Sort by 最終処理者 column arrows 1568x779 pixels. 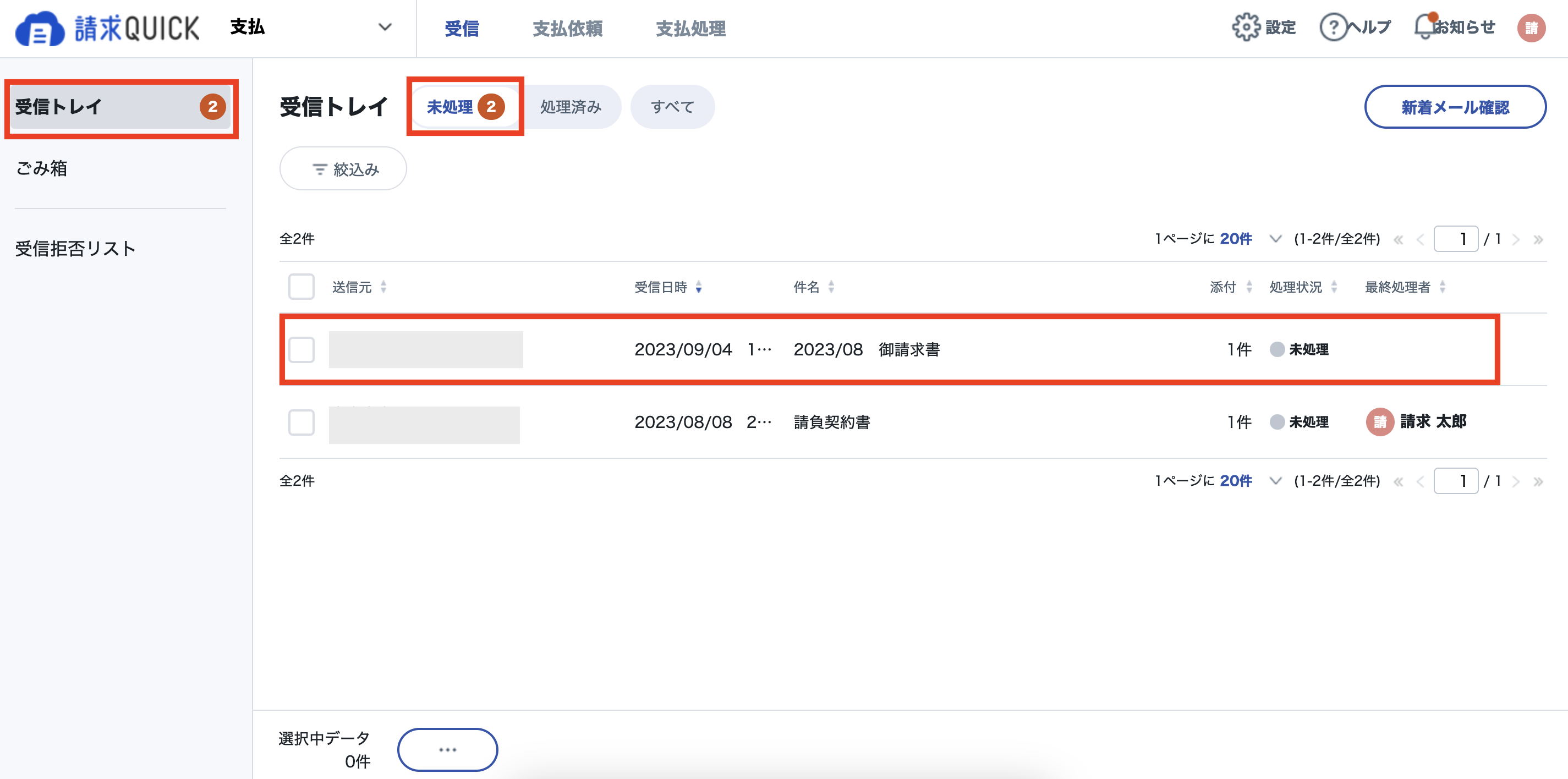coord(1443,287)
